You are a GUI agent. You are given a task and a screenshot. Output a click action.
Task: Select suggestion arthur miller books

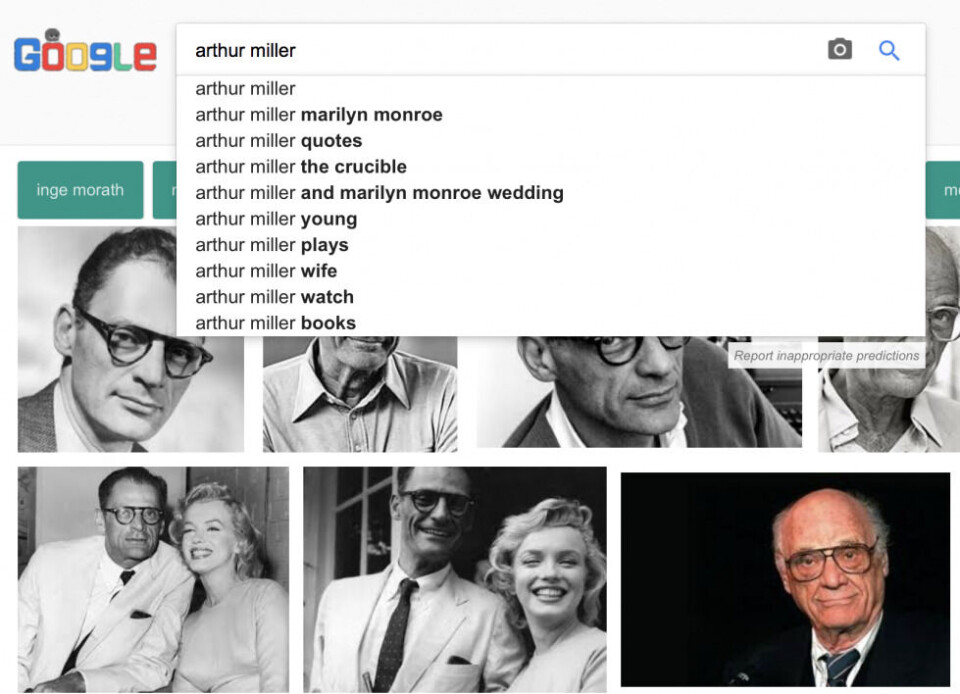point(551,323)
